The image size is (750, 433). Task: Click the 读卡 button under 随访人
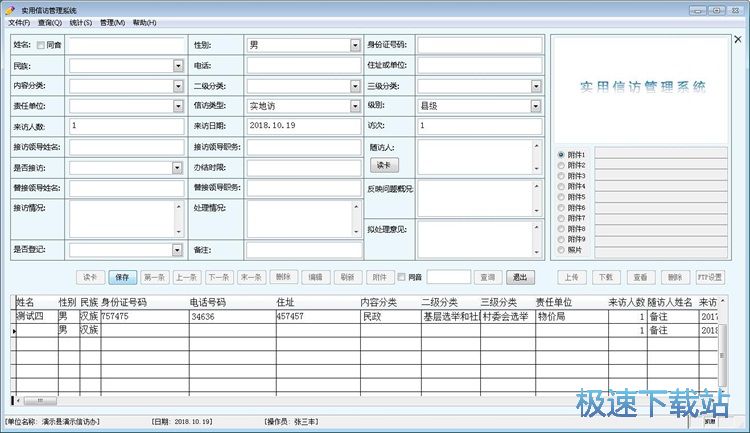(384, 165)
